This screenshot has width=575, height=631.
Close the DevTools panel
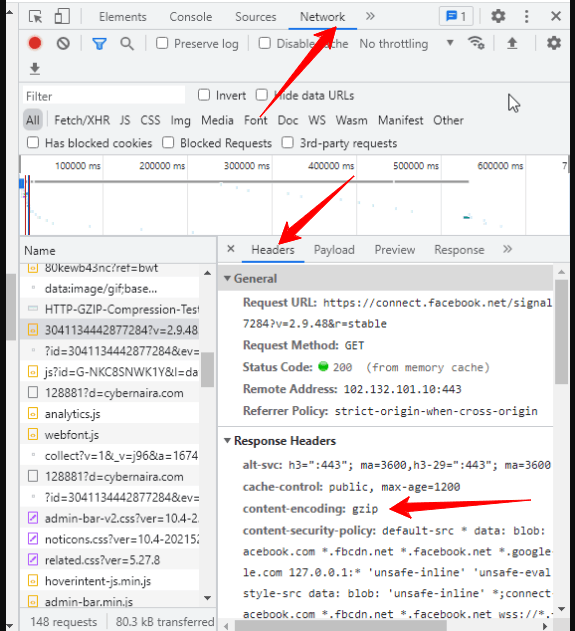click(x=556, y=16)
